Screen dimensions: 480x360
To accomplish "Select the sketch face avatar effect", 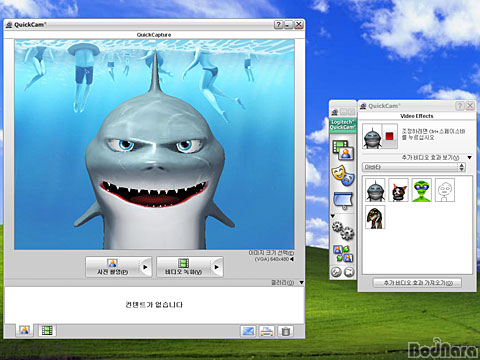I will tap(445, 190).
